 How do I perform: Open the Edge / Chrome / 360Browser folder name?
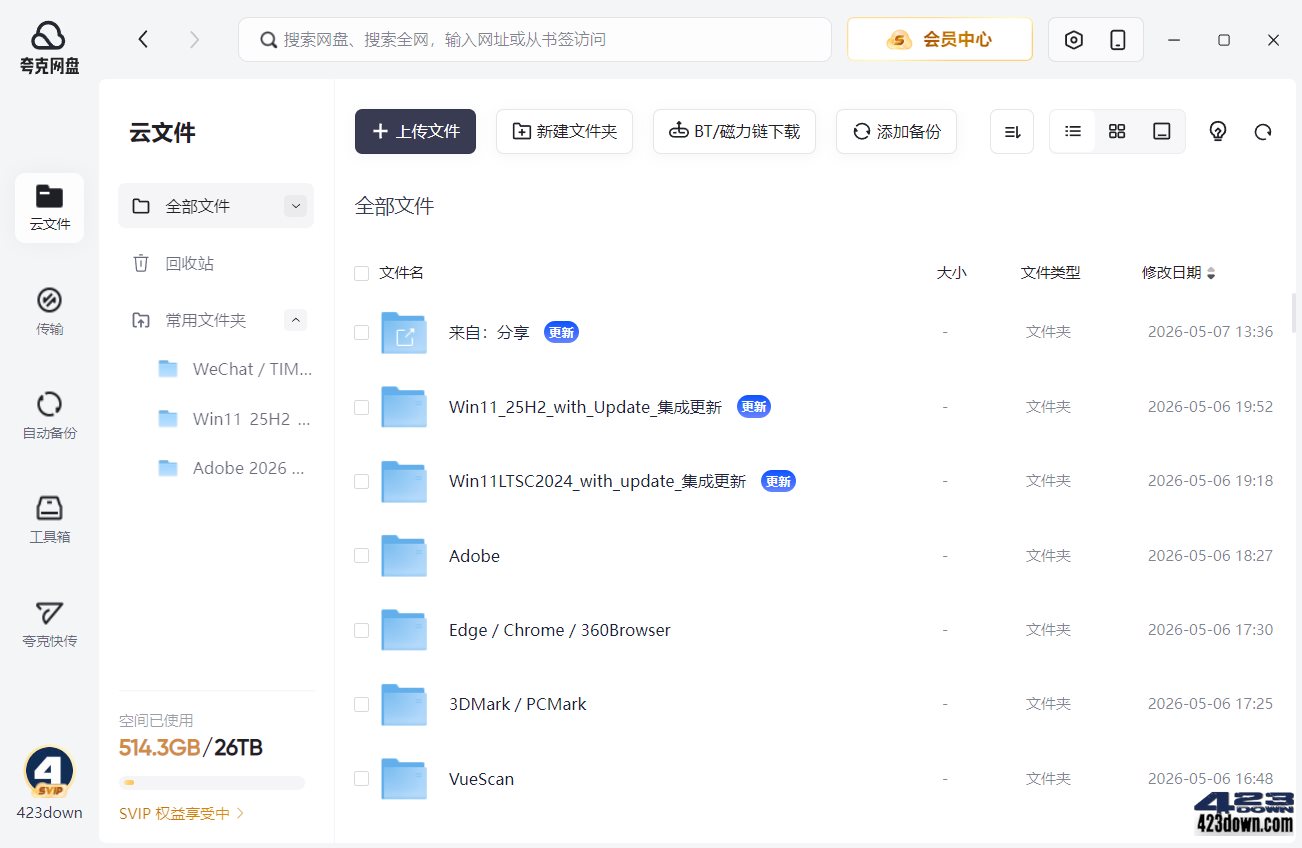pos(559,630)
